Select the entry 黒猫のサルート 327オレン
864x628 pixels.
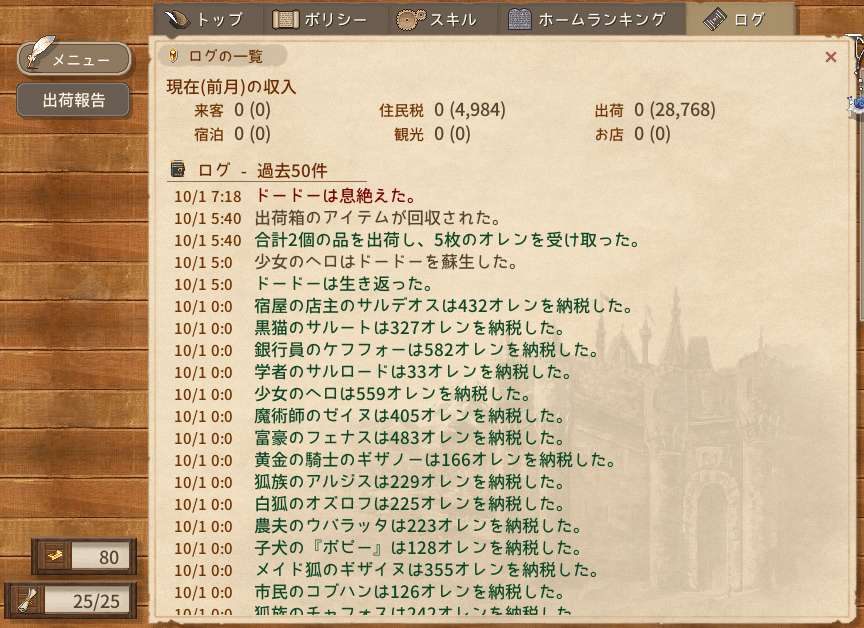click(x=410, y=328)
